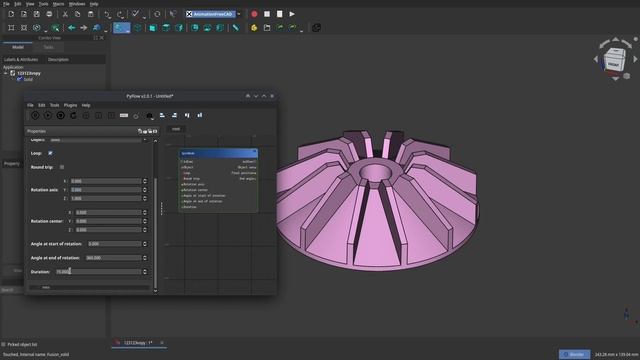Click the Top view icon
Viewport: 640px width, 360px height.
[x=166, y=28]
